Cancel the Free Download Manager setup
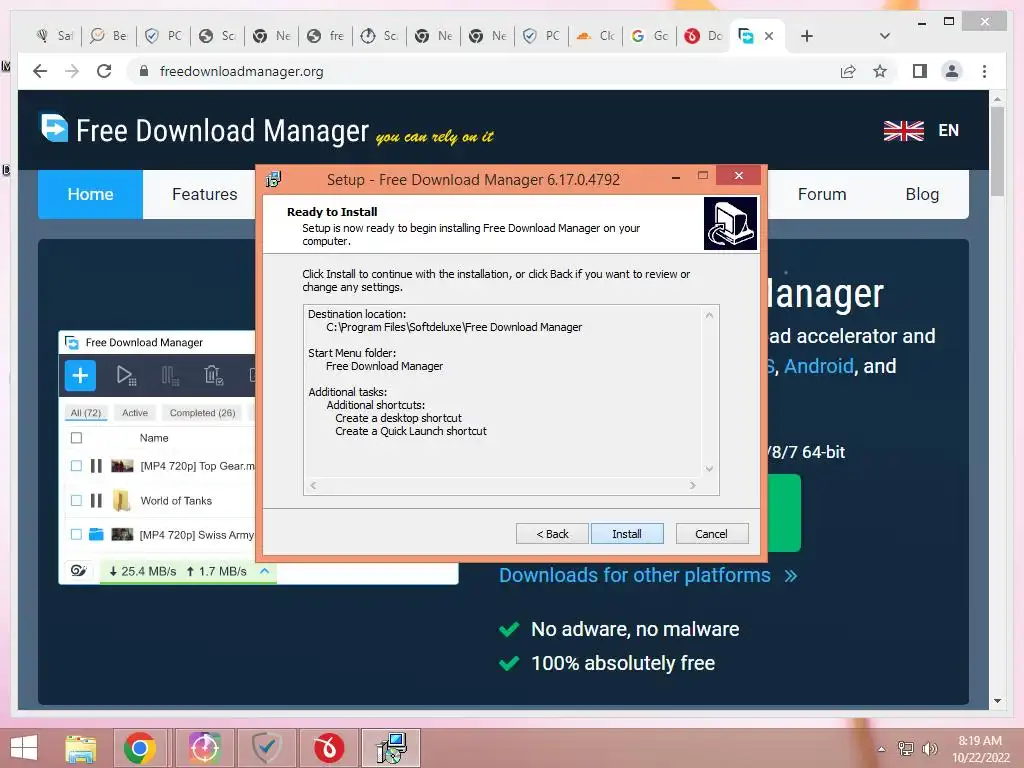The height and width of the screenshot is (768, 1024). coord(712,534)
